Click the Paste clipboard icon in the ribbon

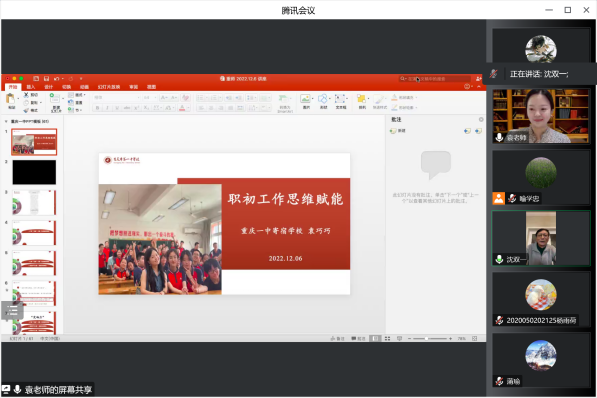pyautogui.click(x=11, y=99)
